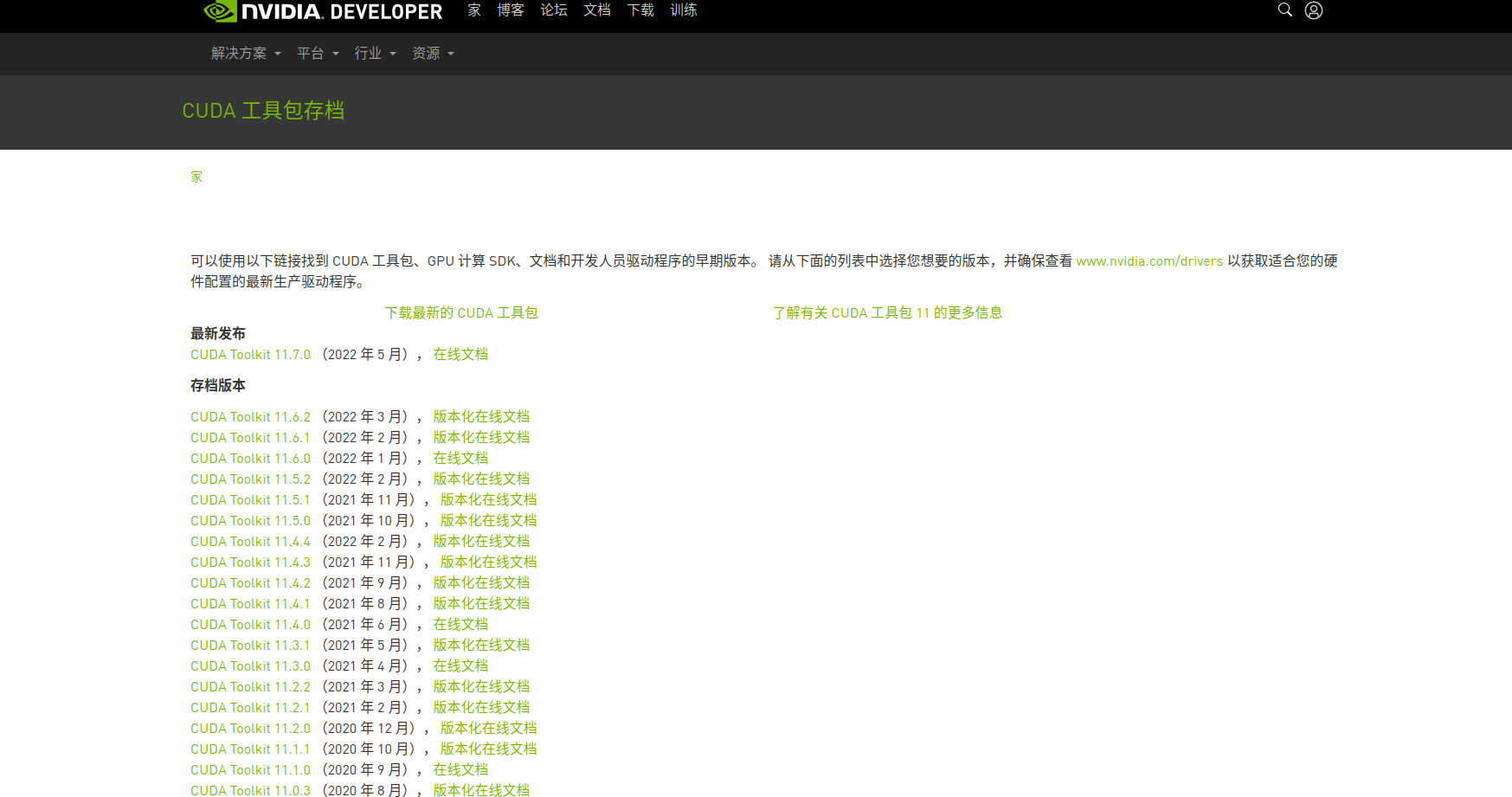The height and width of the screenshot is (797, 1512).
Task: Open 版本化在线文档 for CUDA Toolkit 11.5.1
Action: pos(487,499)
